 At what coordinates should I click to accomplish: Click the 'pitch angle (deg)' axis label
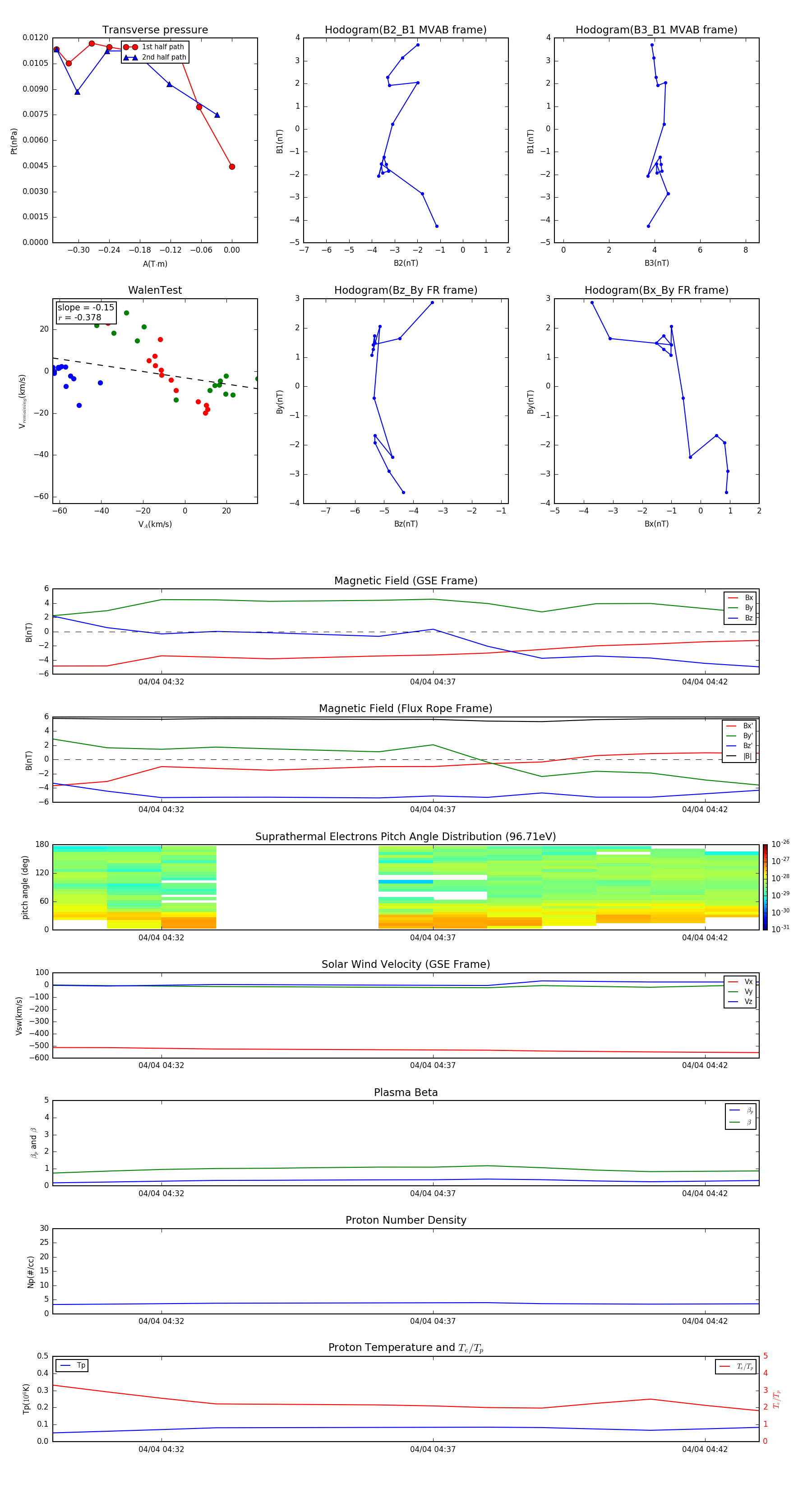coord(25,887)
